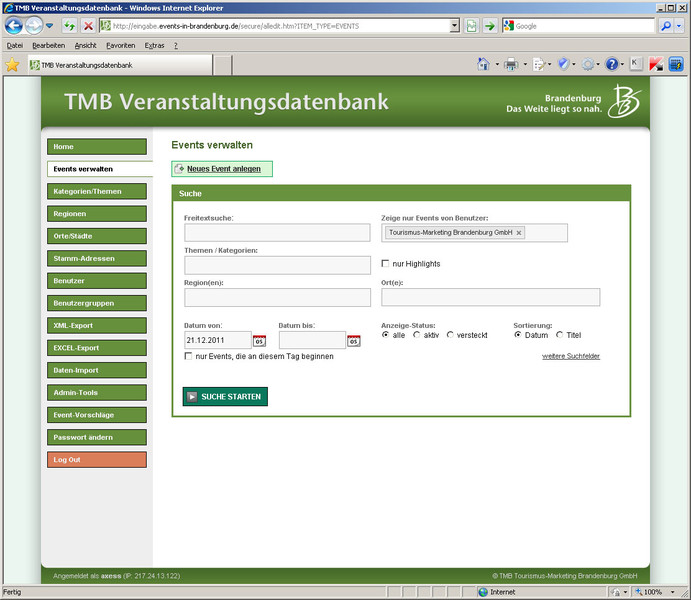691x600 pixels.
Task: Select the versteckt Anzeige-Status radio button
Action: click(450, 335)
